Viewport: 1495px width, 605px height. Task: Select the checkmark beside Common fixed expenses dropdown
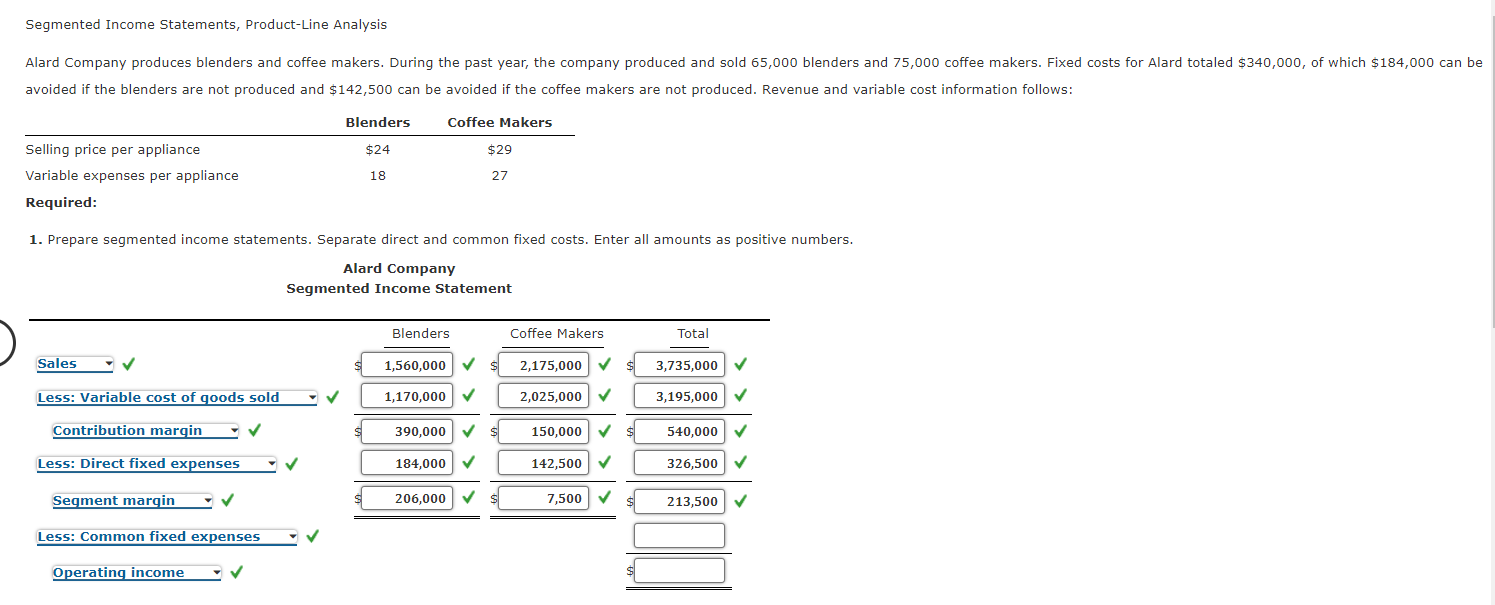point(313,536)
